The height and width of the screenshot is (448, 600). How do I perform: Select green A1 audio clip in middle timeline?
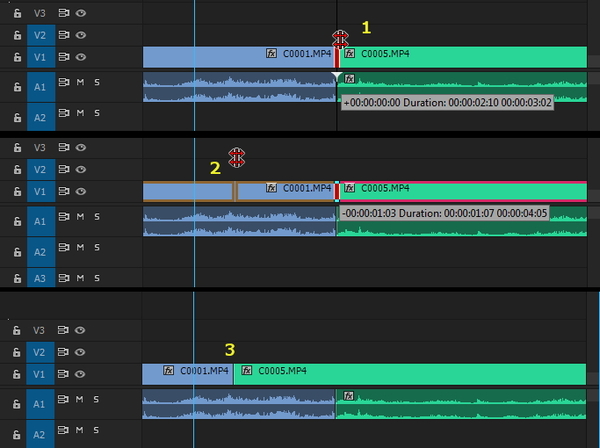tap(461, 222)
